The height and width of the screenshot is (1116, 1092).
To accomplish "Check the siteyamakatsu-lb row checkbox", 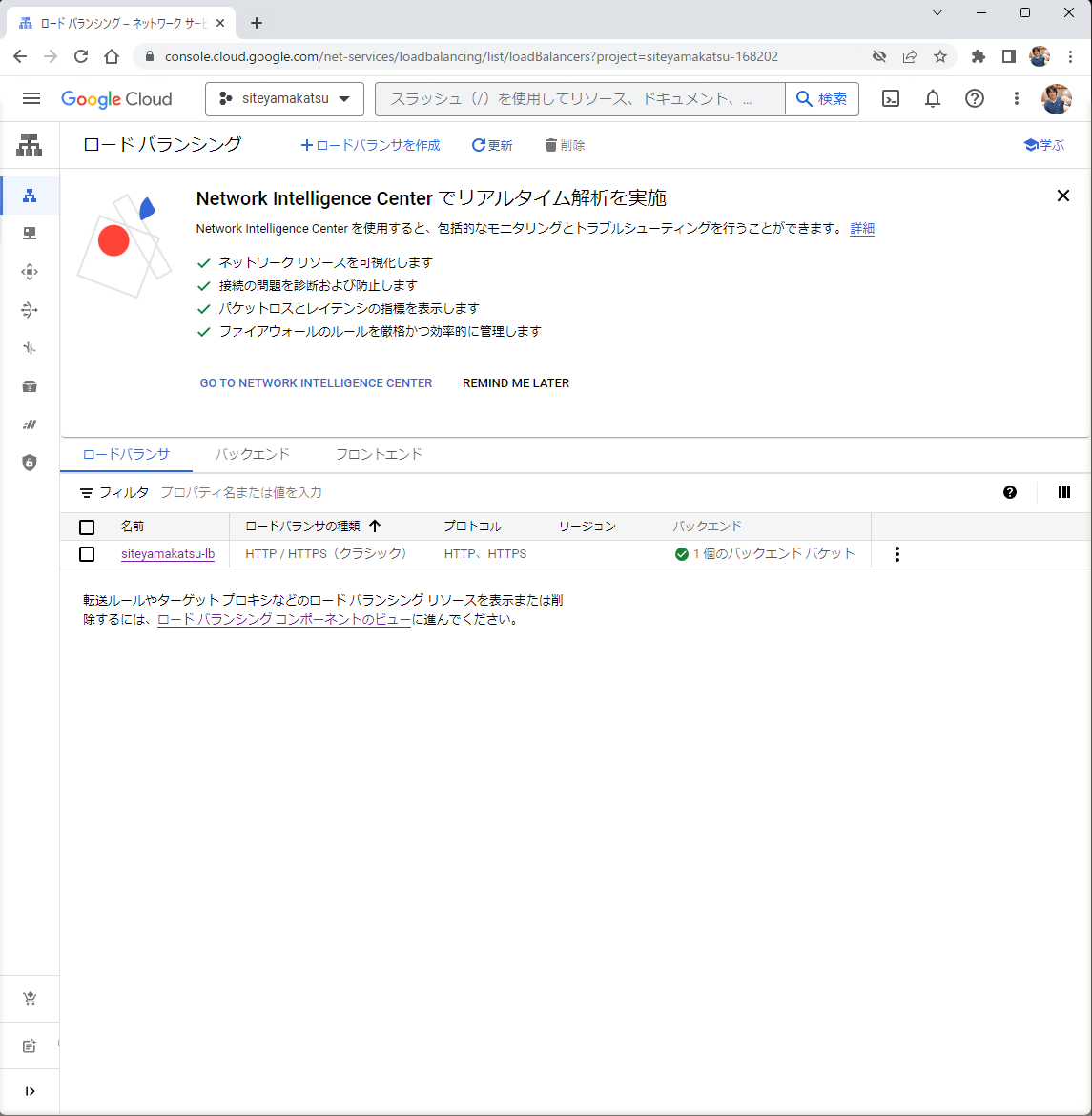I will tap(87, 554).
